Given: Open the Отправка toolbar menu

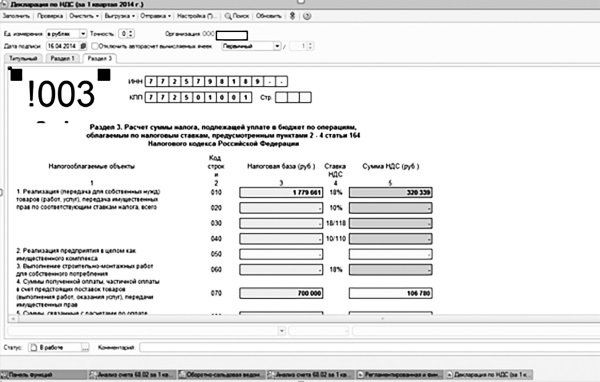Looking at the screenshot, I should pos(155,16).
